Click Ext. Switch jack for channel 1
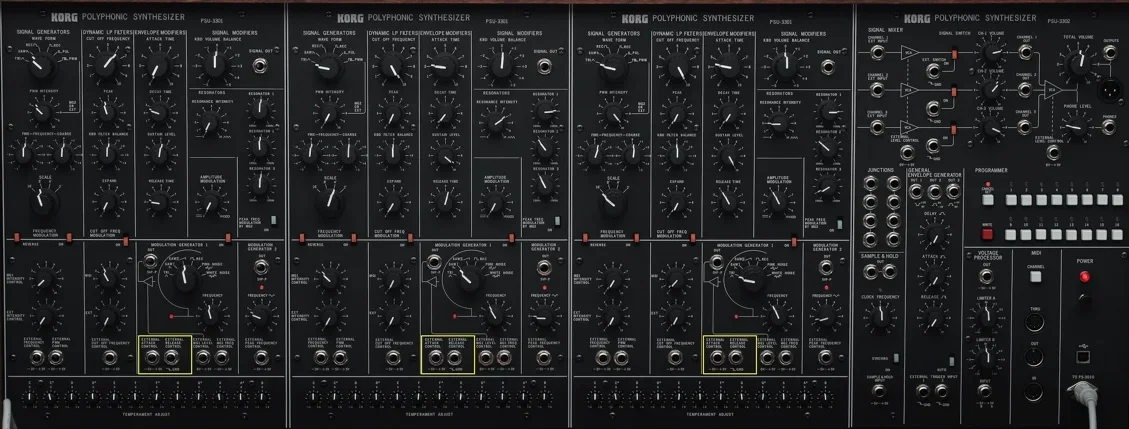The width and height of the screenshot is (1129, 429). (934, 72)
